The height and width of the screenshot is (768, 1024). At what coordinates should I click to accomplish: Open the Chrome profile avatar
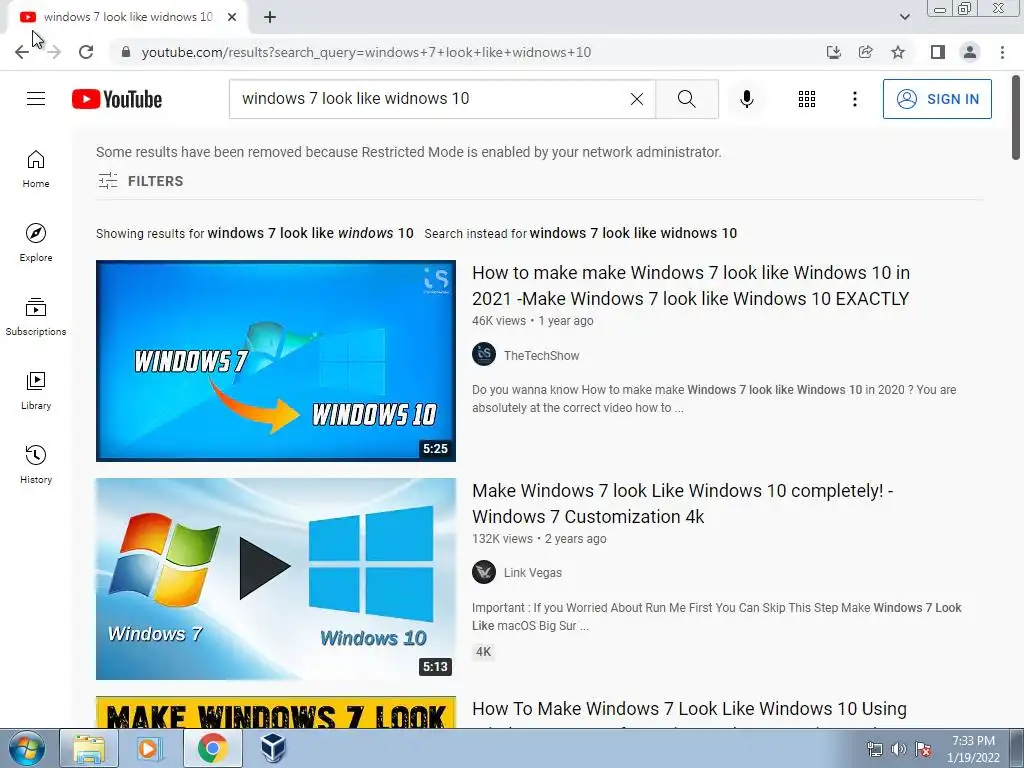[970, 52]
